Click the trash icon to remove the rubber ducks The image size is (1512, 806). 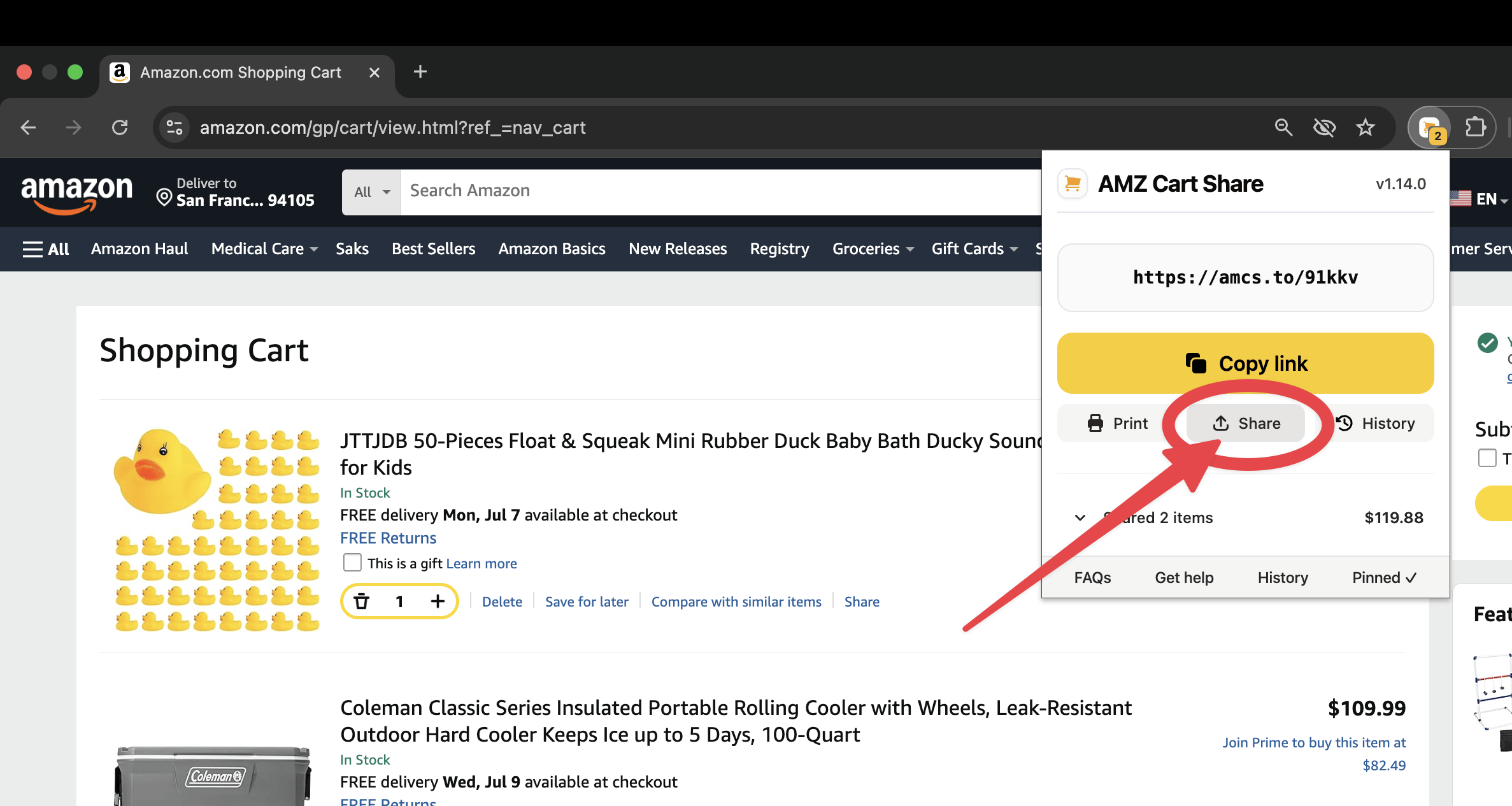(x=362, y=601)
